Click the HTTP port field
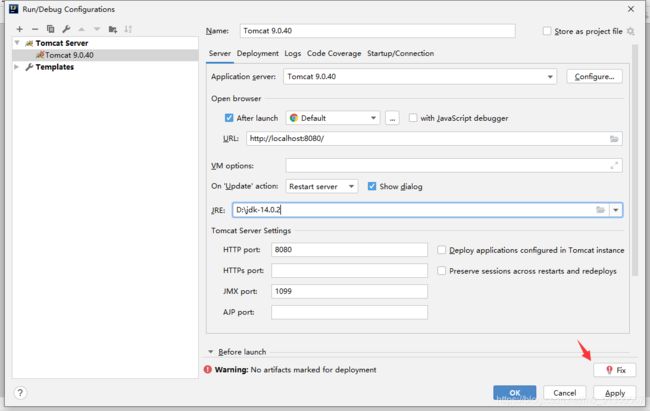 click(349, 250)
